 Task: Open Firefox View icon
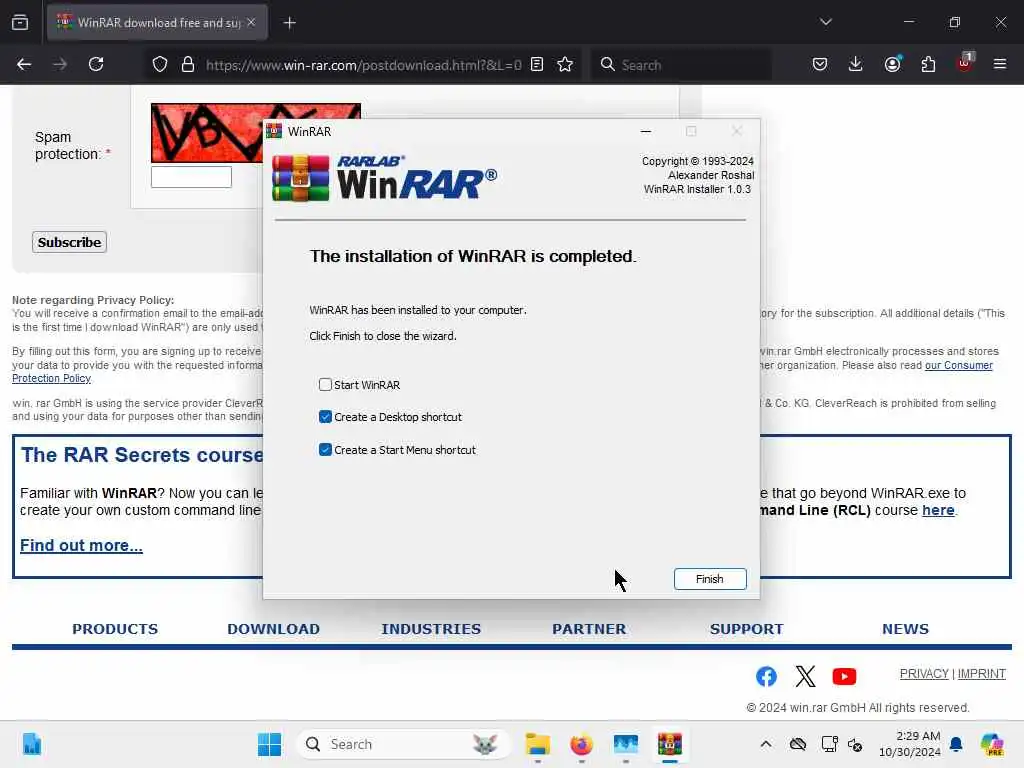[x=20, y=22]
